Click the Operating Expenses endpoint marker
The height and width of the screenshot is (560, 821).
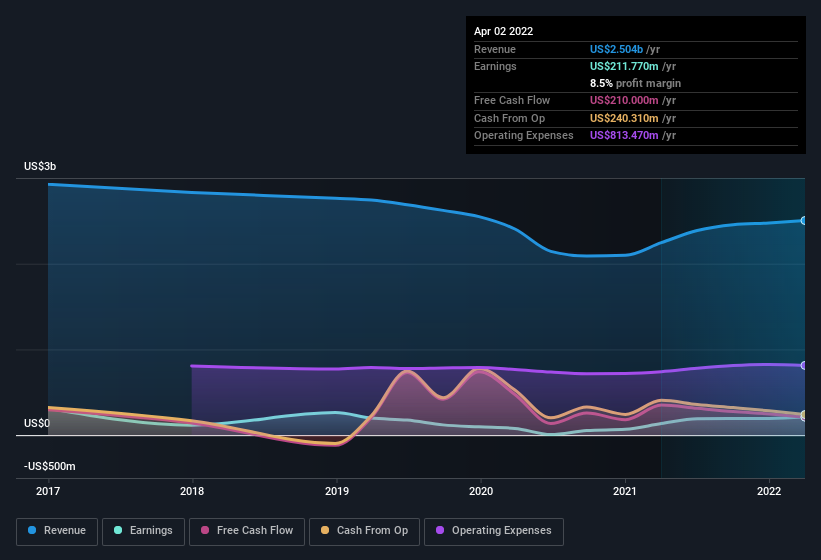pyautogui.click(x=804, y=365)
